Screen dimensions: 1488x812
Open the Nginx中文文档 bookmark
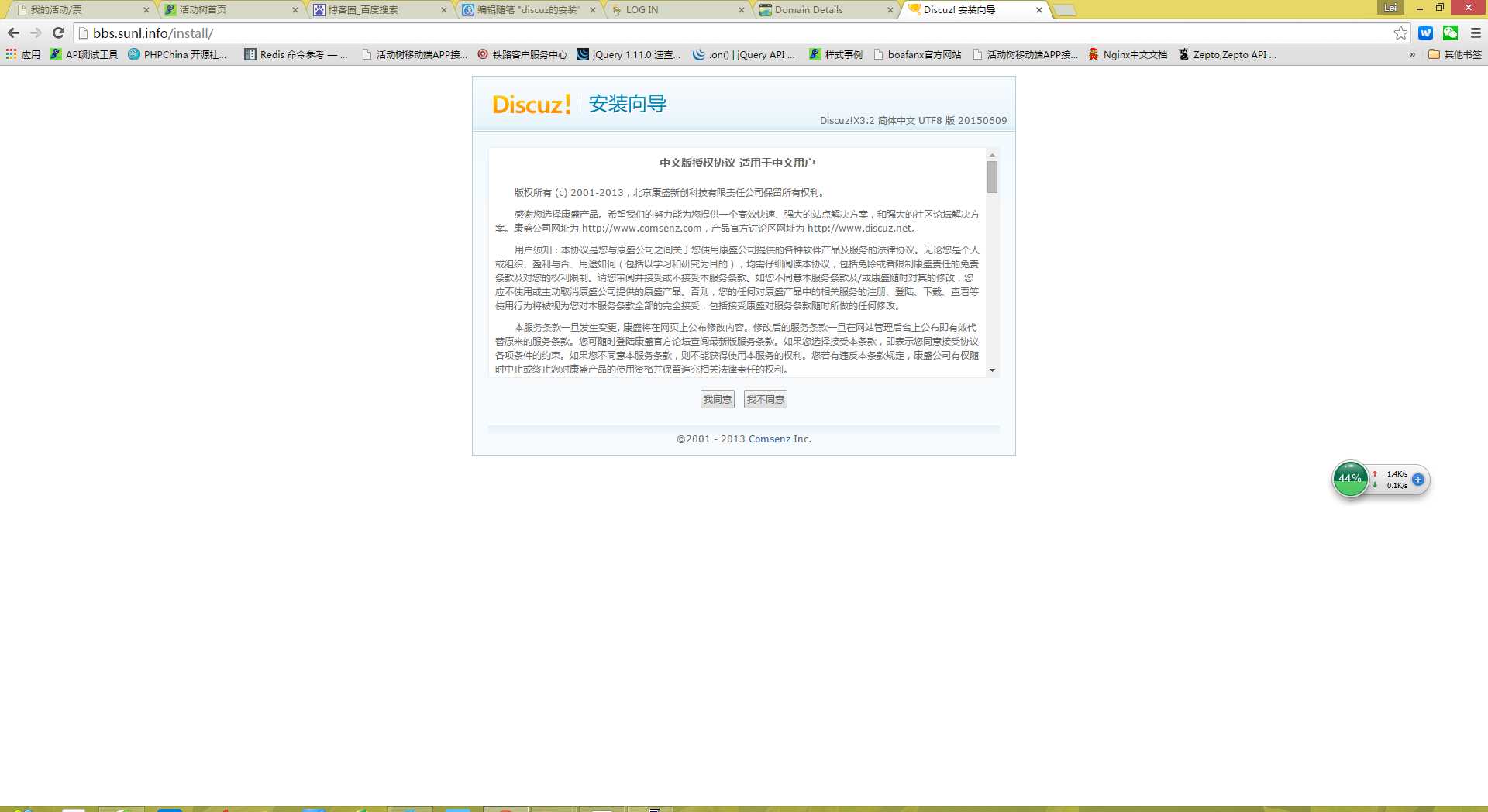[1128, 54]
